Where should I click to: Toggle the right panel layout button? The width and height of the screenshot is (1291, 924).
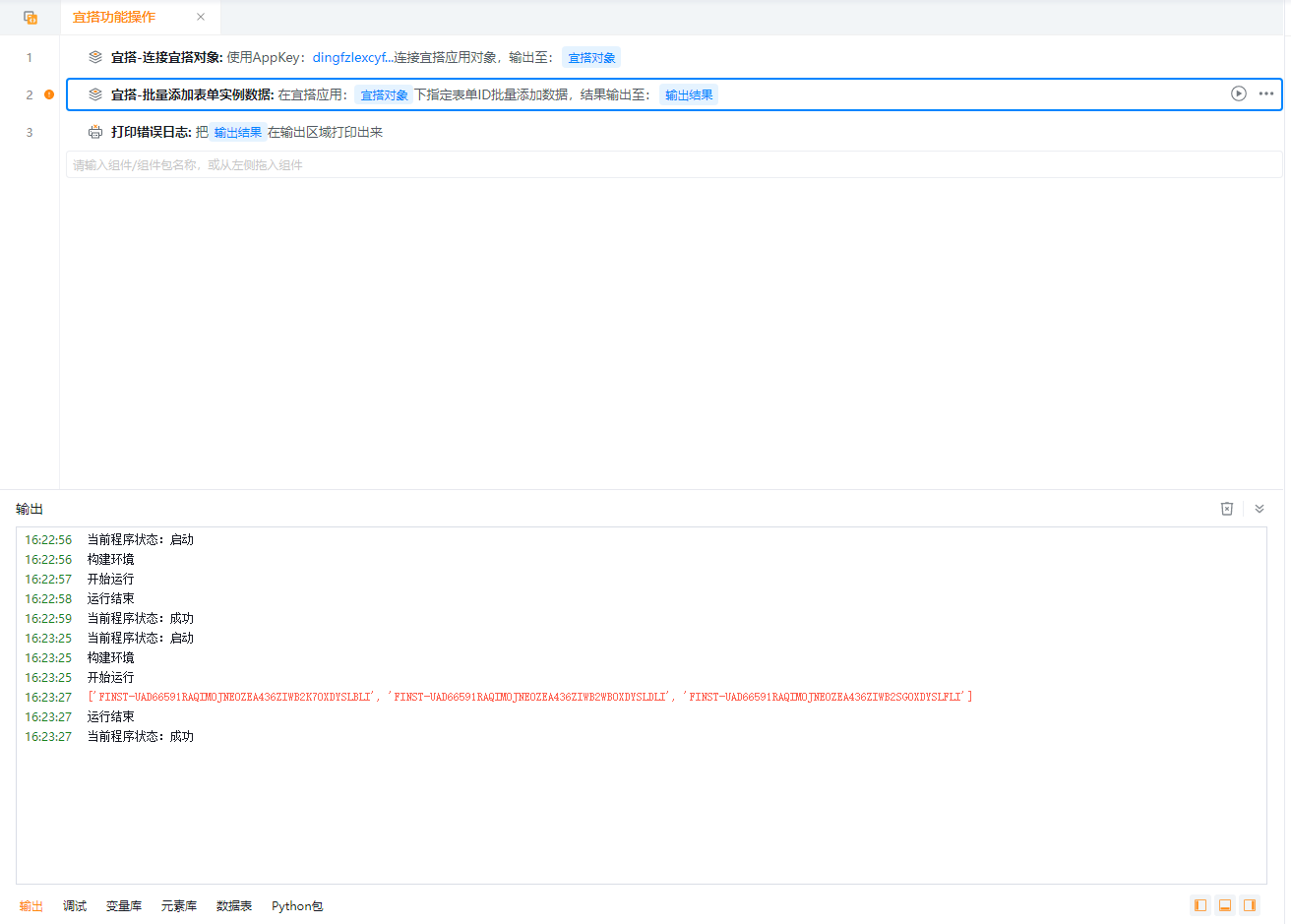[1250, 905]
